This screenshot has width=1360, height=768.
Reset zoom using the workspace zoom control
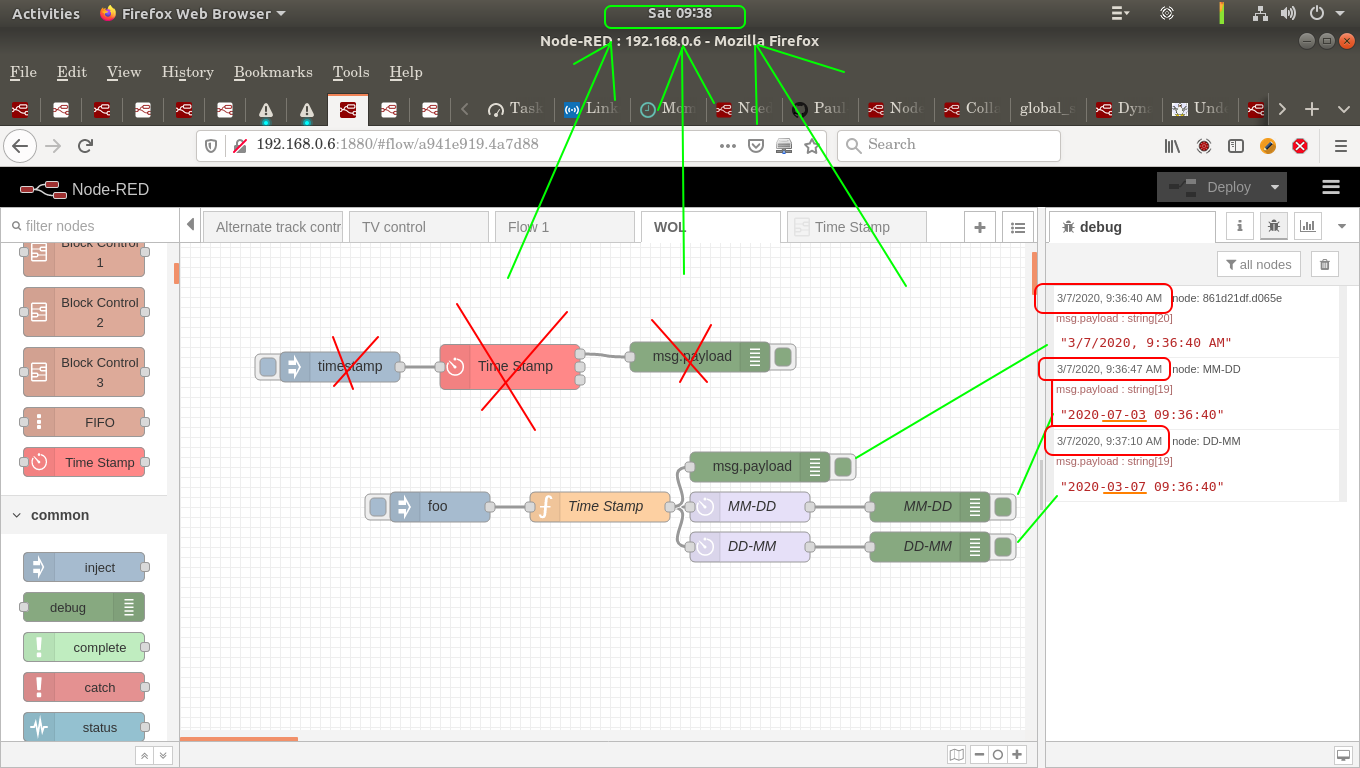pyautogui.click(x=997, y=755)
